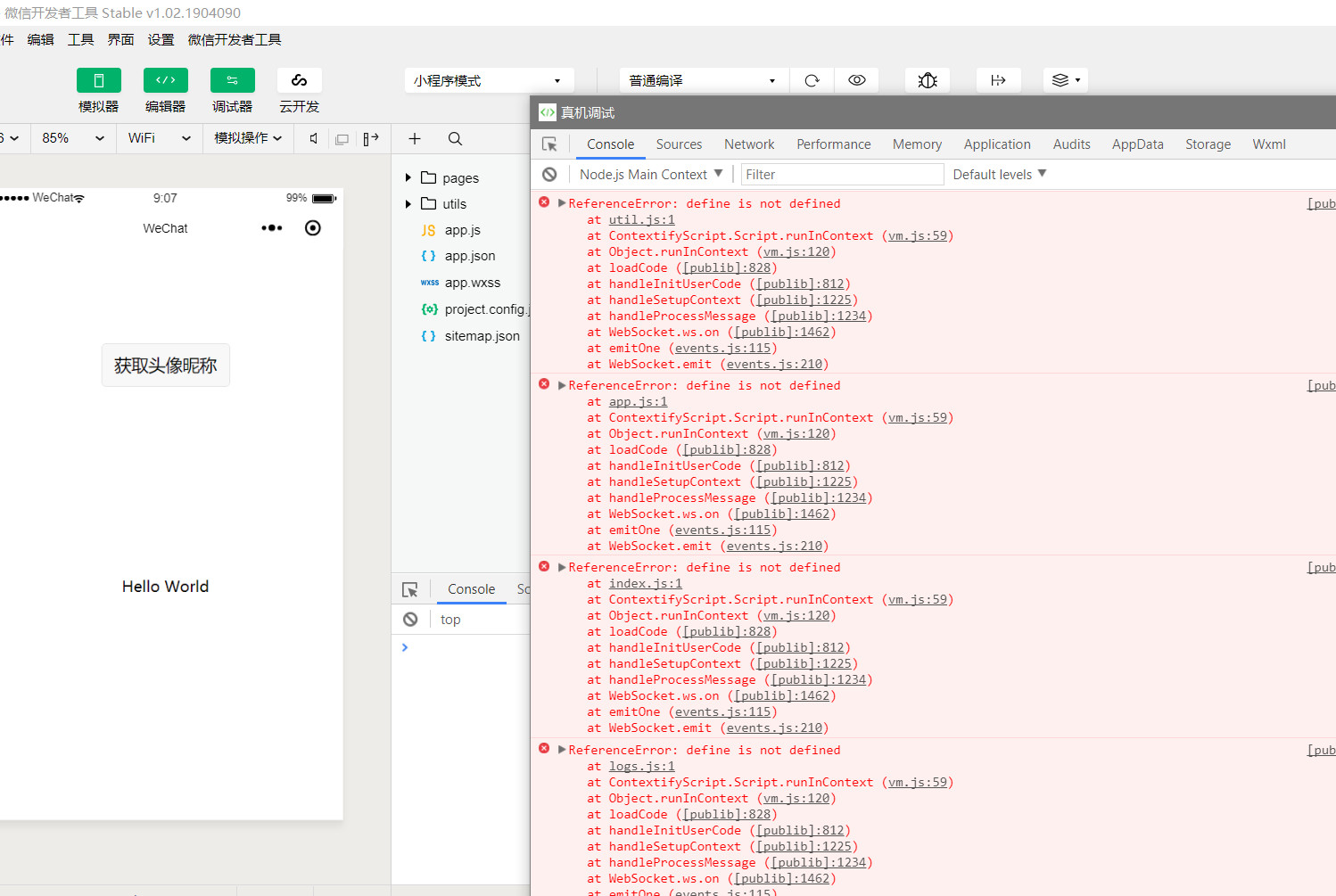Image resolution: width=1336 pixels, height=896 pixels.
Task: Switch to the Performance tab
Action: [834, 144]
